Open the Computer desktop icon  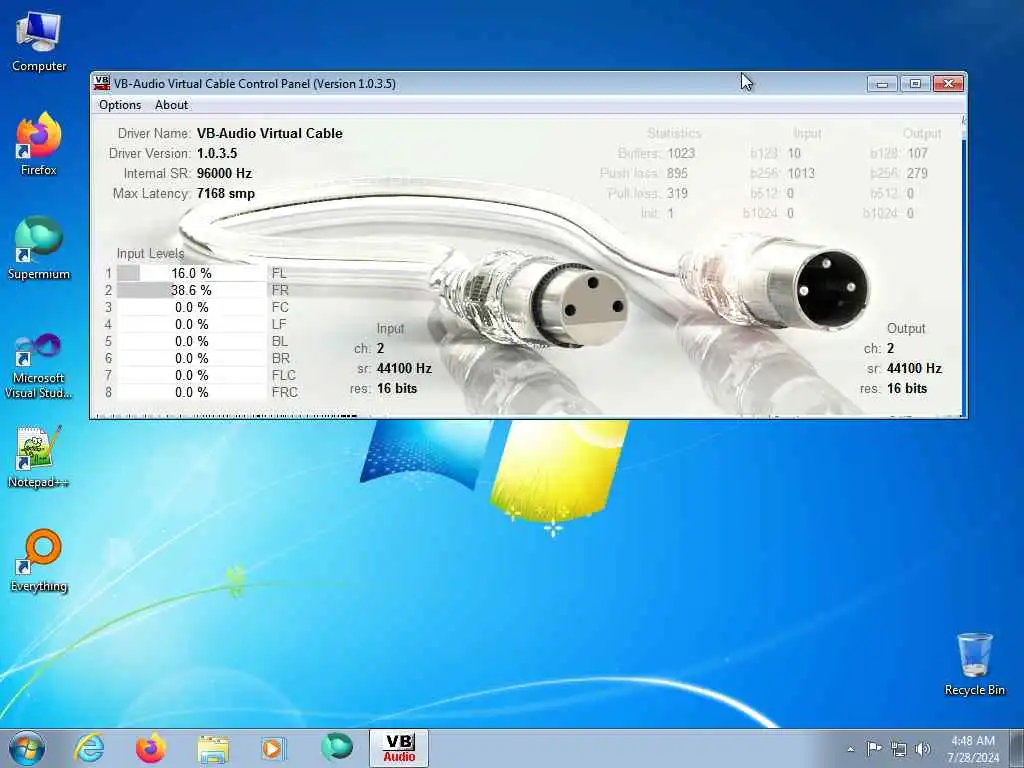point(39,42)
